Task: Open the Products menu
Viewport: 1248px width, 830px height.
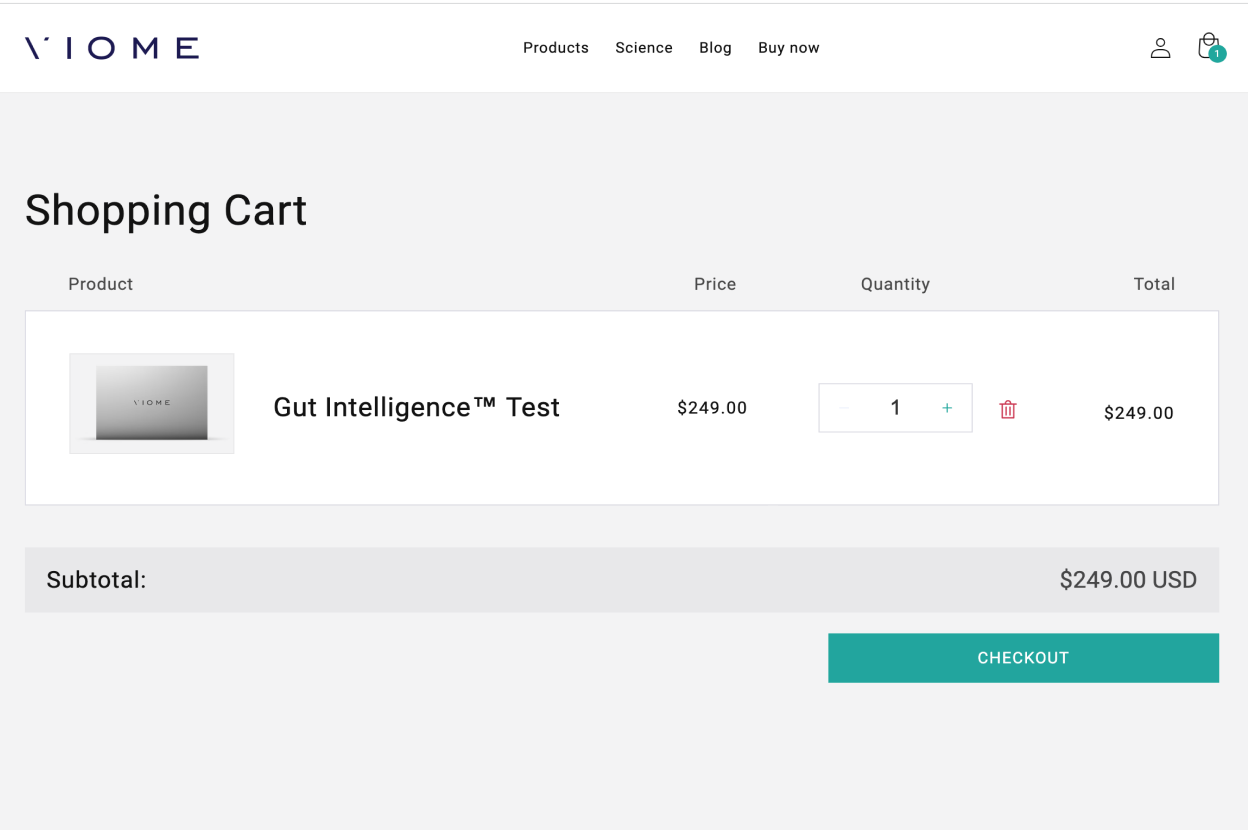Action: pos(556,48)
